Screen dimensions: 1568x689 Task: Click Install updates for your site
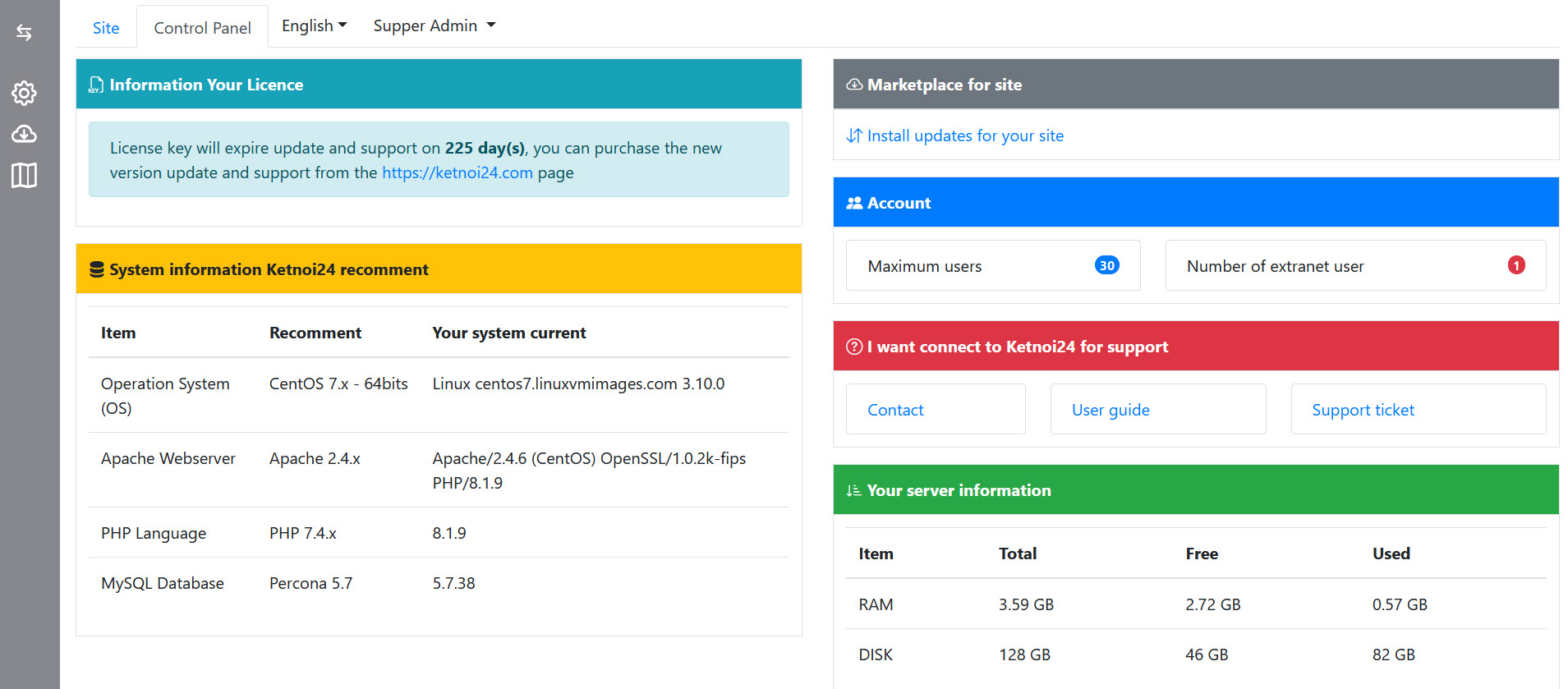[x=965, y=136]
